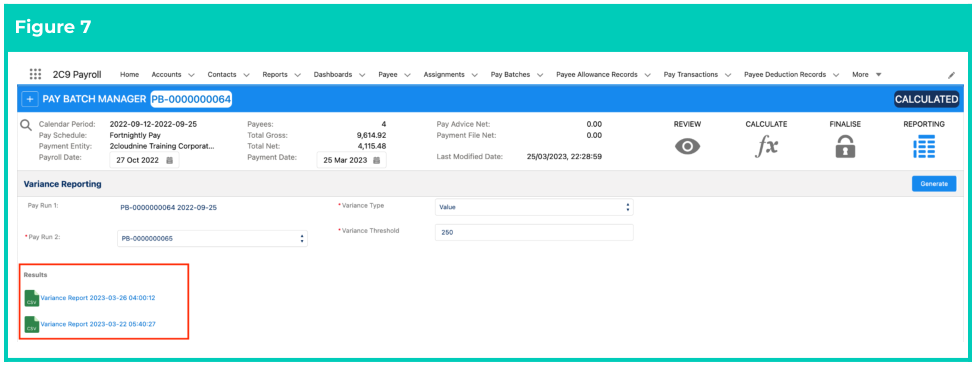Click the CALCULATED status badge
The height and width of the screenshot is (366, 976).
tap(926, 99)
